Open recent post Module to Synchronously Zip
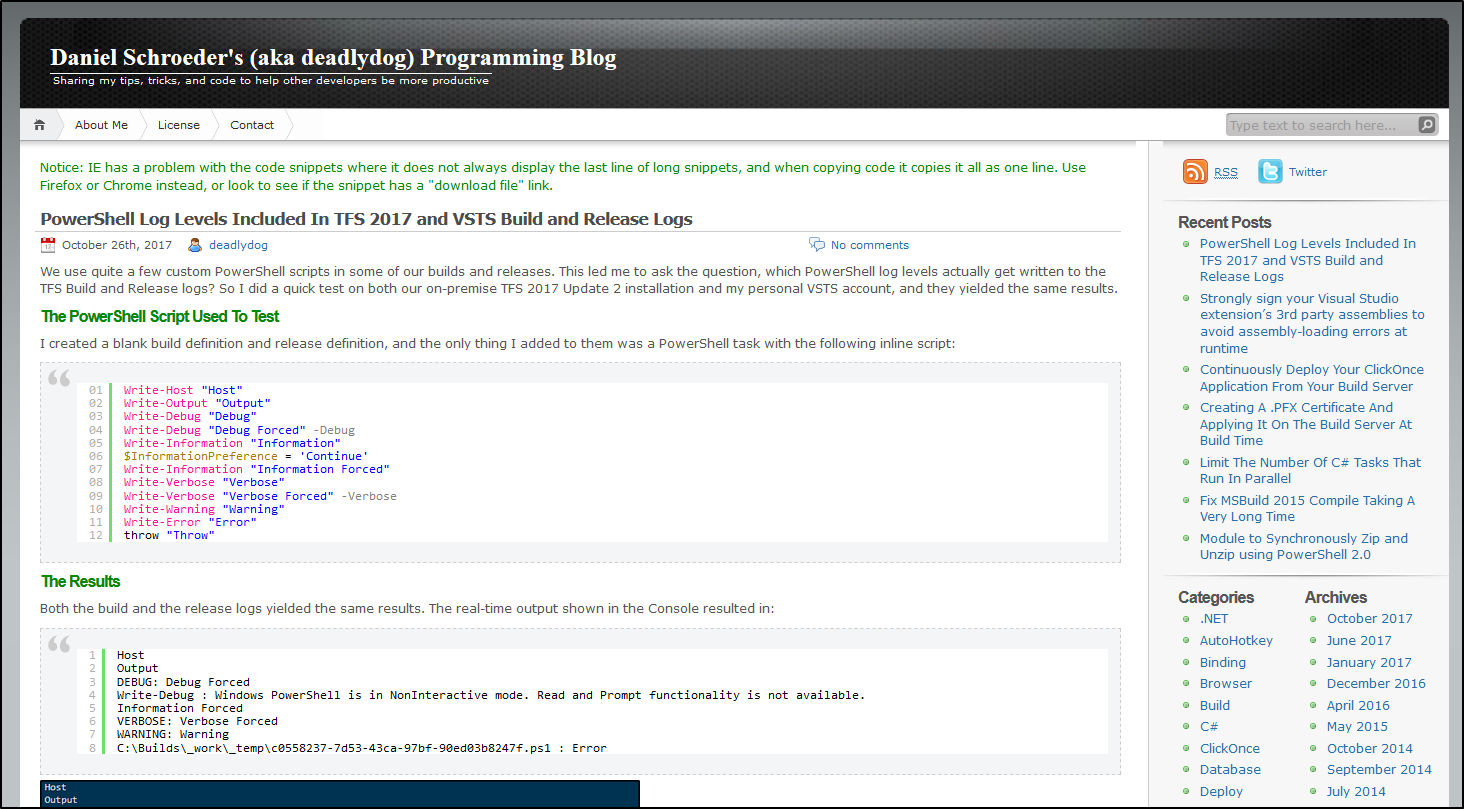1464x809 pixels. 1304,546
